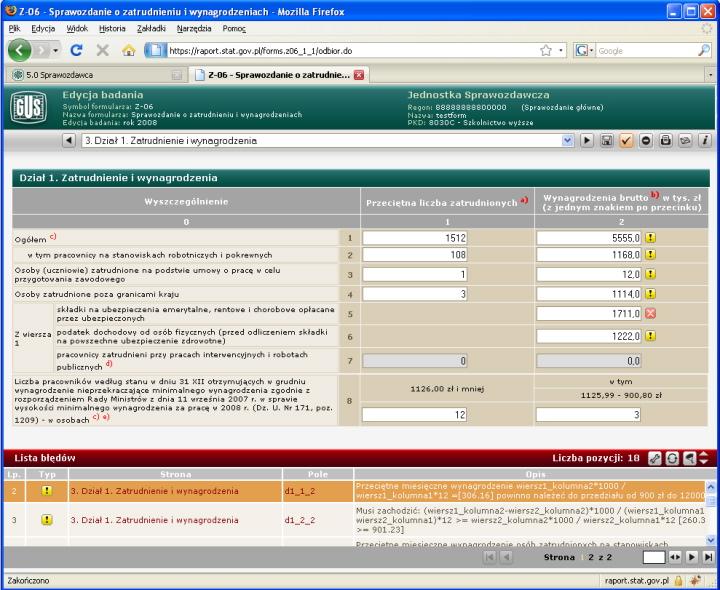The height and width of the screenshot is (590, 720).
Task: Click the error list vertical scrollbar down arrow
Action: 712,539
